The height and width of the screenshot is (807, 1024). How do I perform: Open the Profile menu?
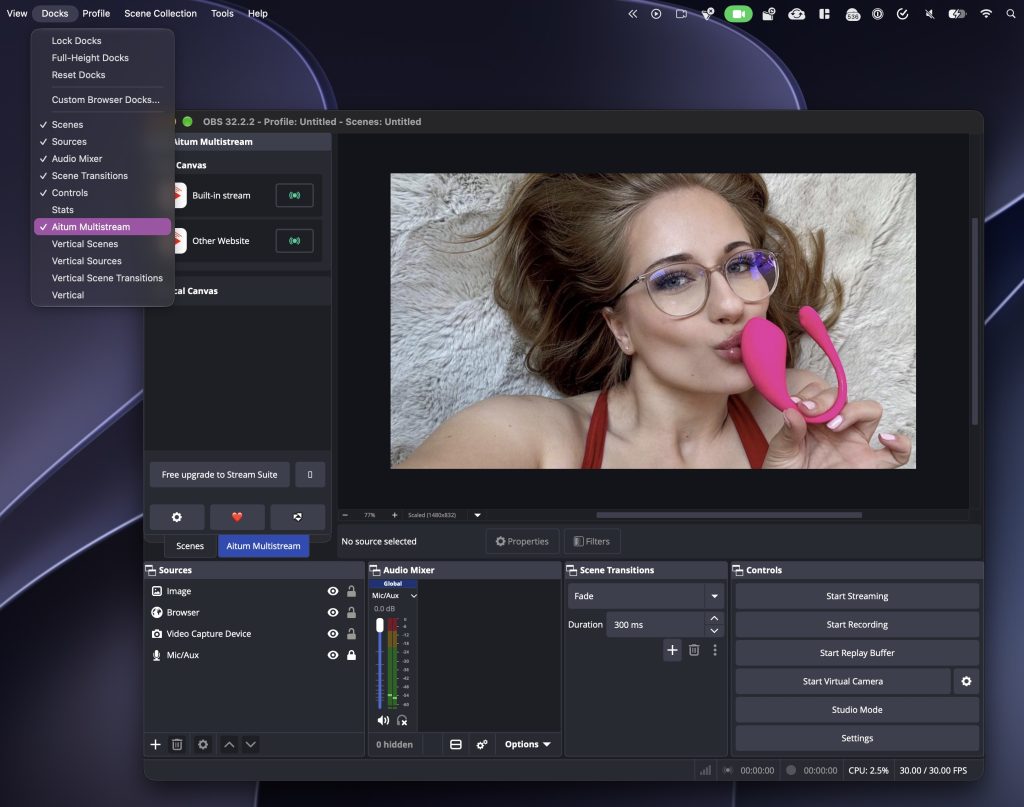pos(96,14)
